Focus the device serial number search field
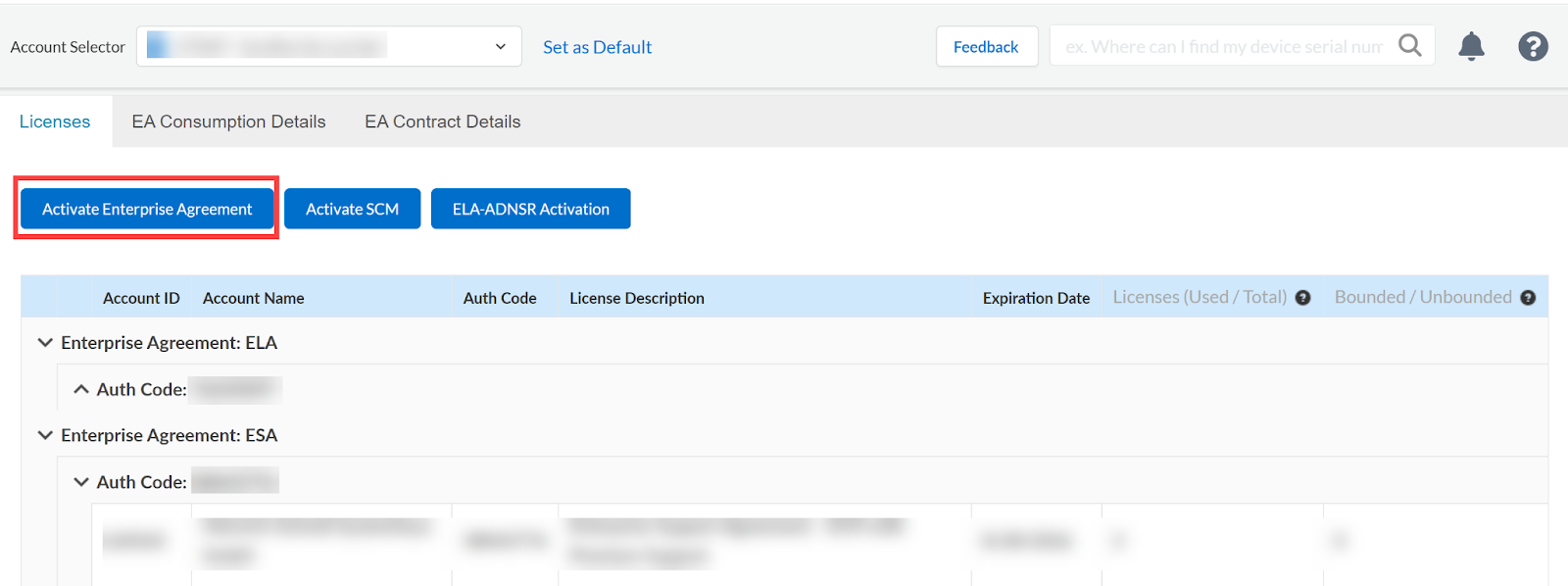 1223,47
